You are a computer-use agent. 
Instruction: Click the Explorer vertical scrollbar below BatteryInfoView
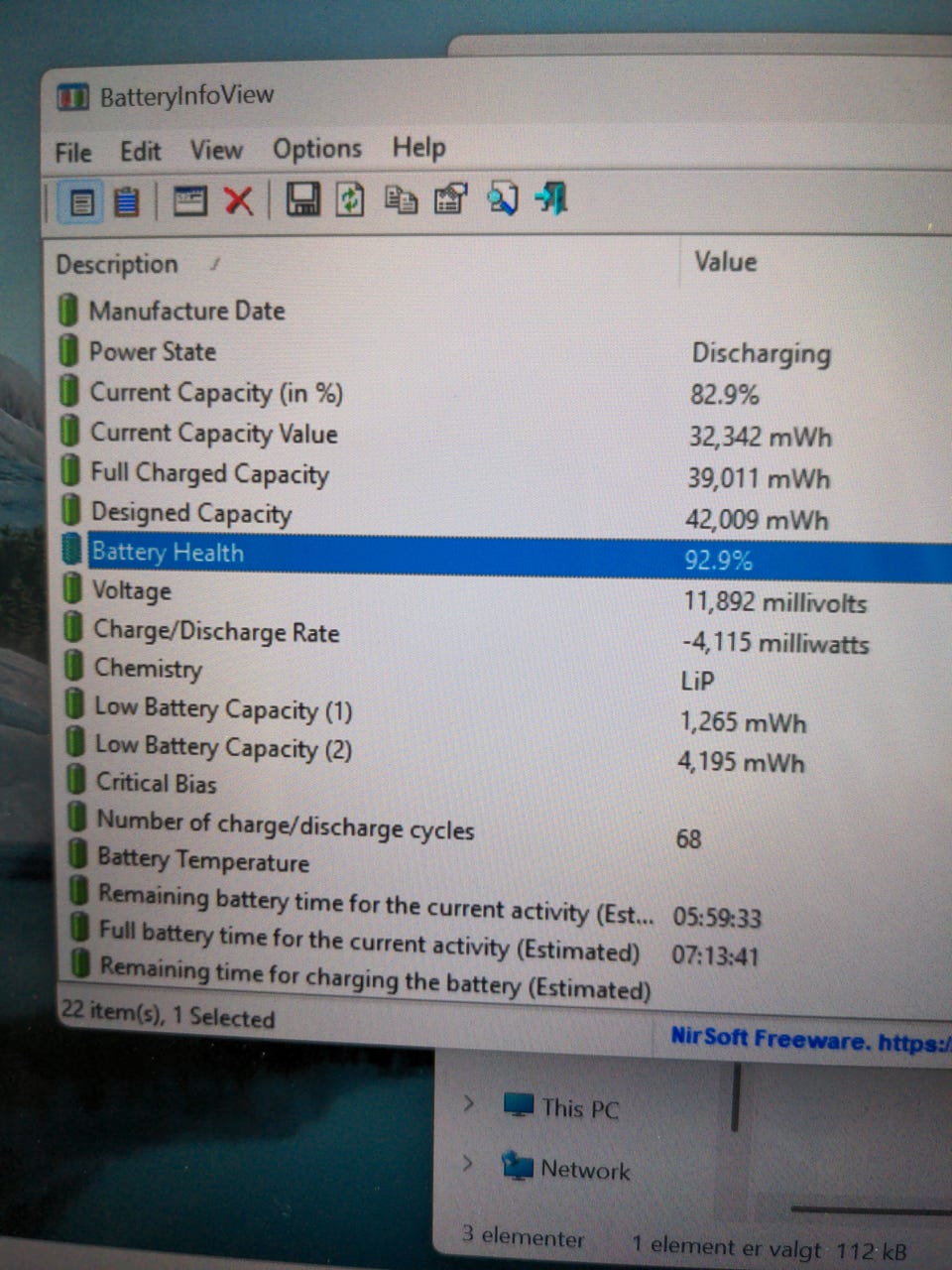[x=735, y=1096]
